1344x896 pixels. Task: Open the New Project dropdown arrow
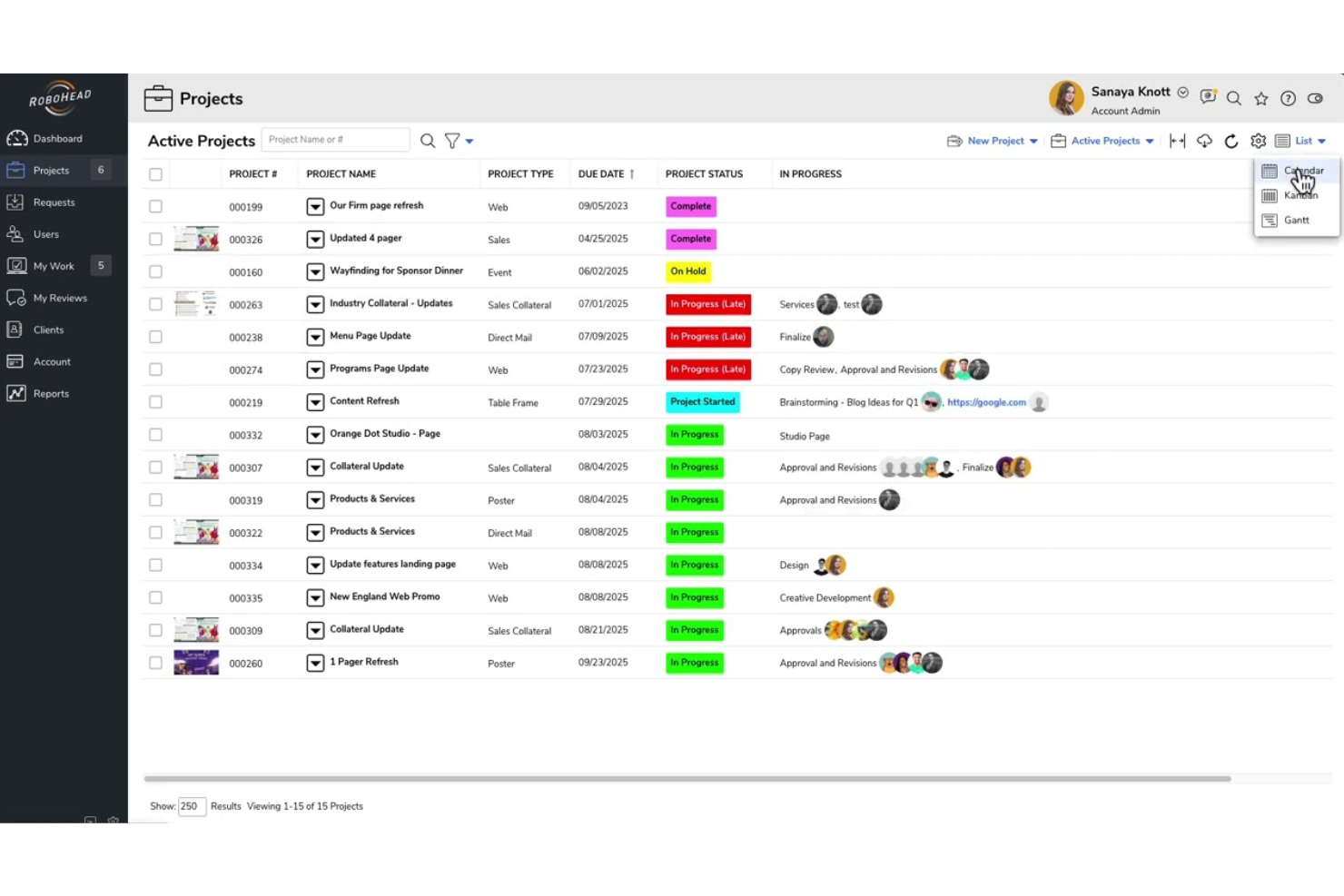1032,141
